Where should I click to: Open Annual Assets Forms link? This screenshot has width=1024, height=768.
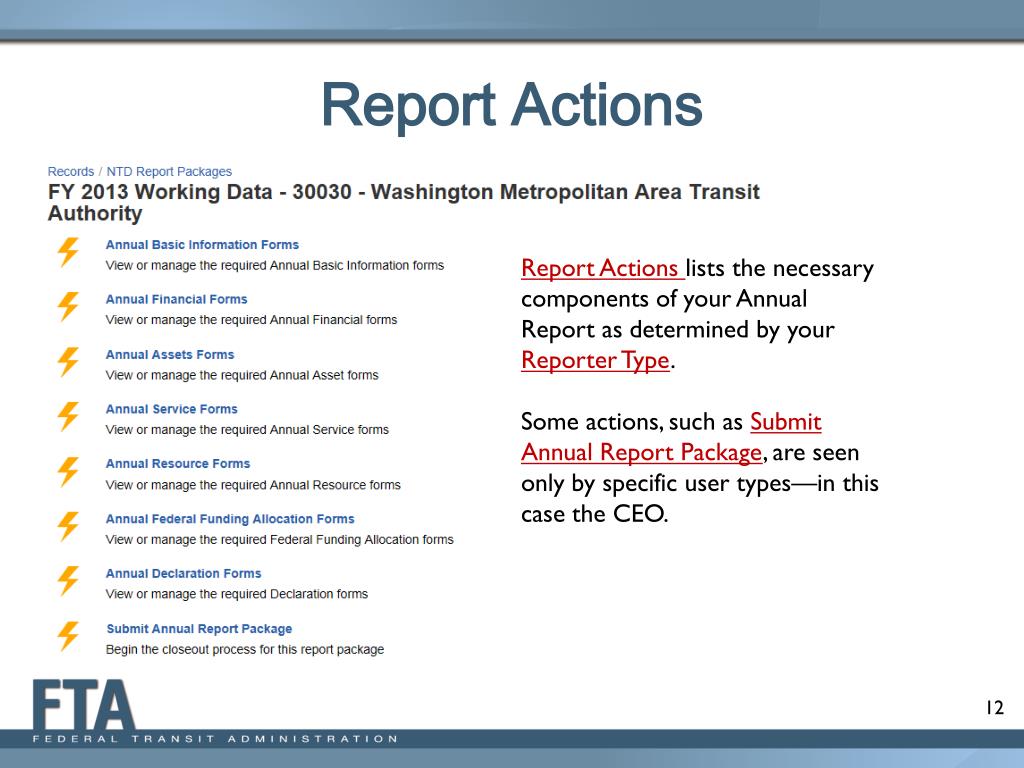[x=170, y=355]
